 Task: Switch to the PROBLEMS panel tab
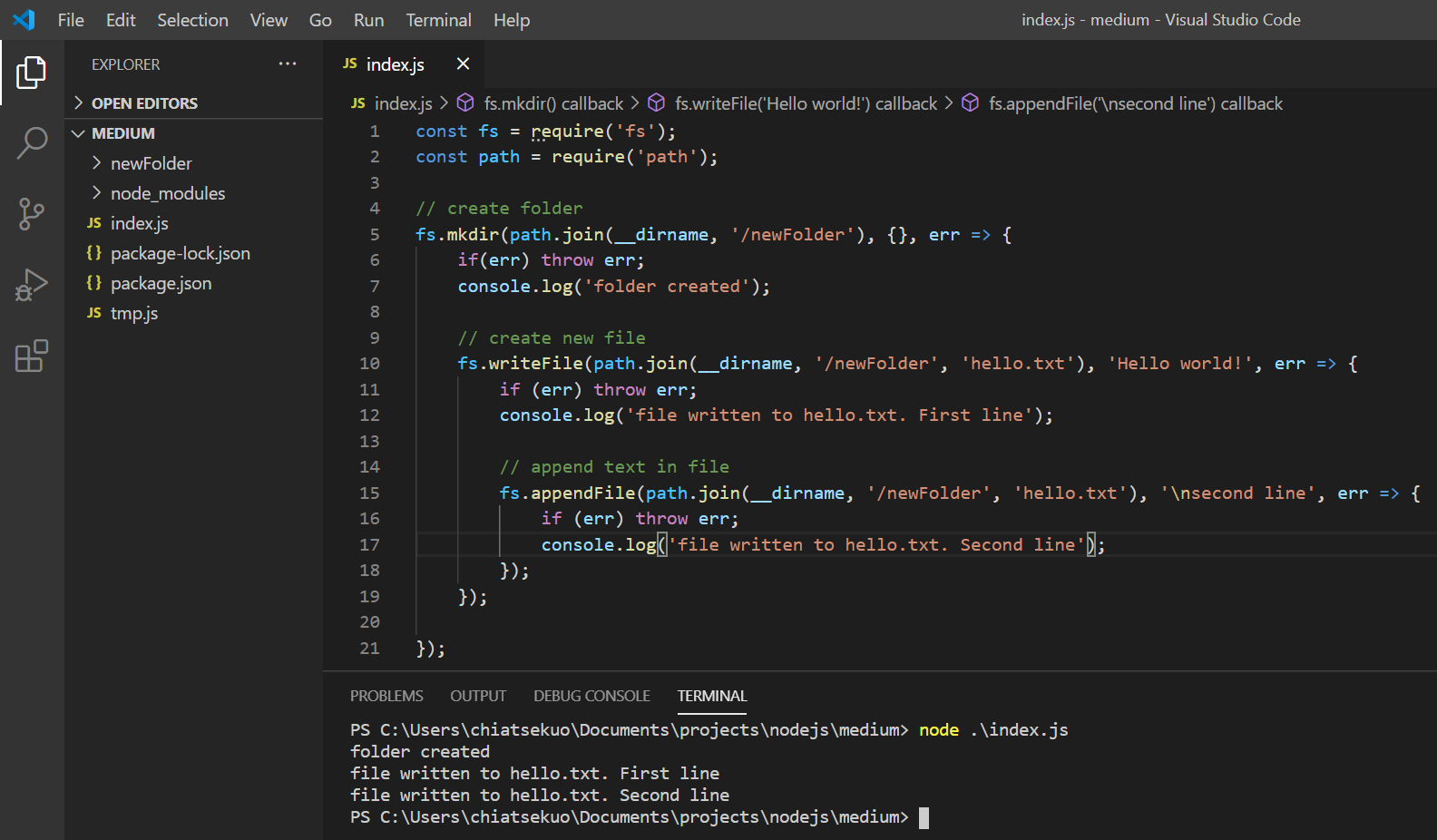(386, 696)
